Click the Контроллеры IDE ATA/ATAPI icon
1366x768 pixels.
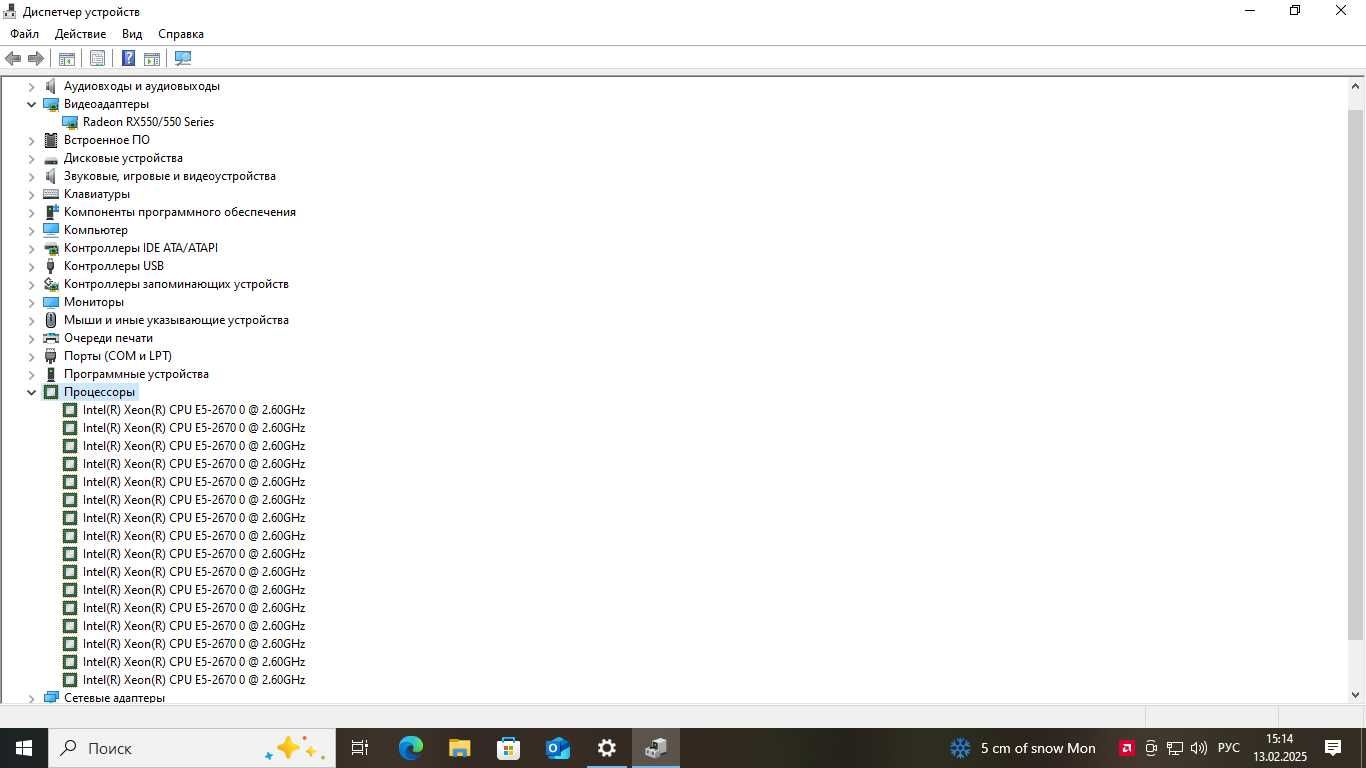(51, 248)
